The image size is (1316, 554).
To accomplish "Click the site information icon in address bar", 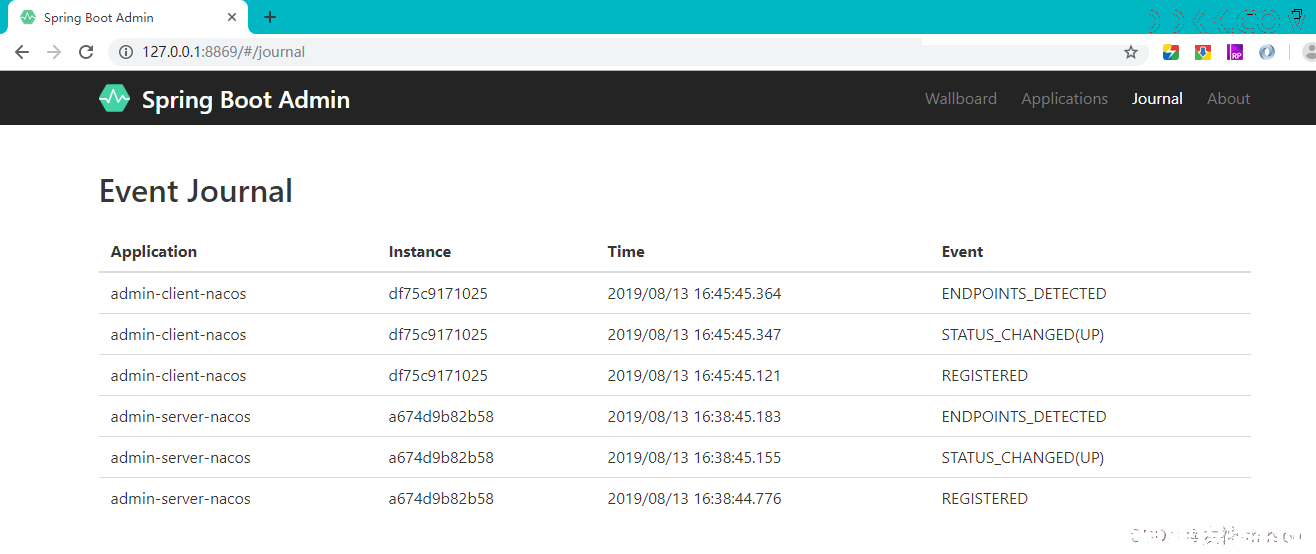I will [126, 52].
